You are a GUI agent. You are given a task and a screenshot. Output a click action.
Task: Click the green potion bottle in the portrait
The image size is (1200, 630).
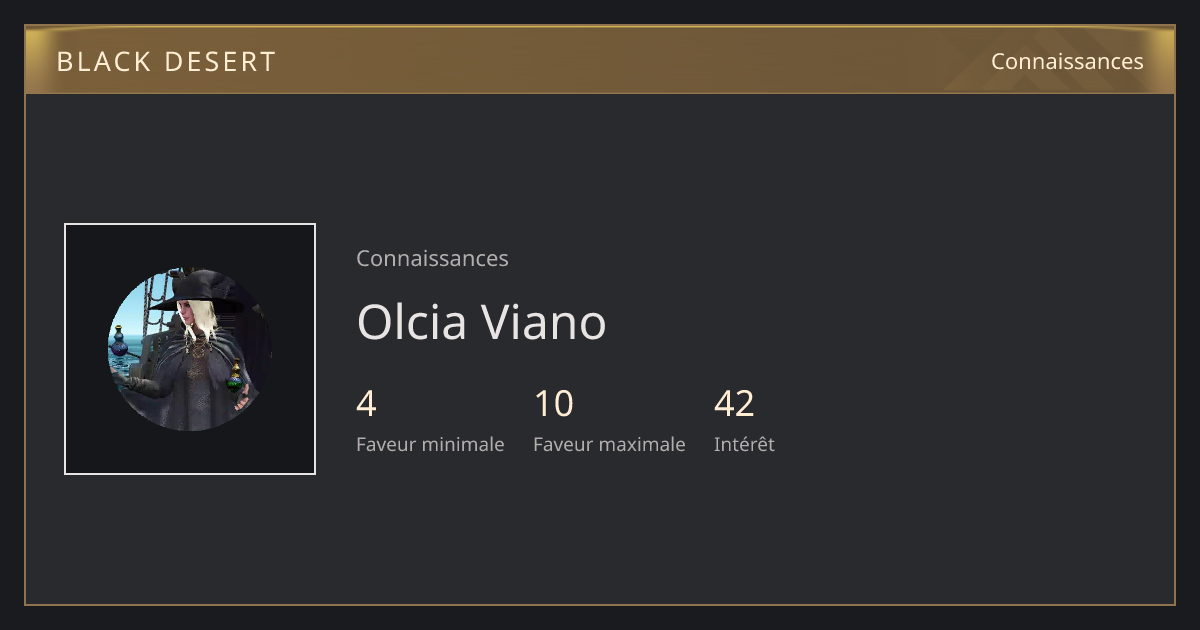coord(236,379)
